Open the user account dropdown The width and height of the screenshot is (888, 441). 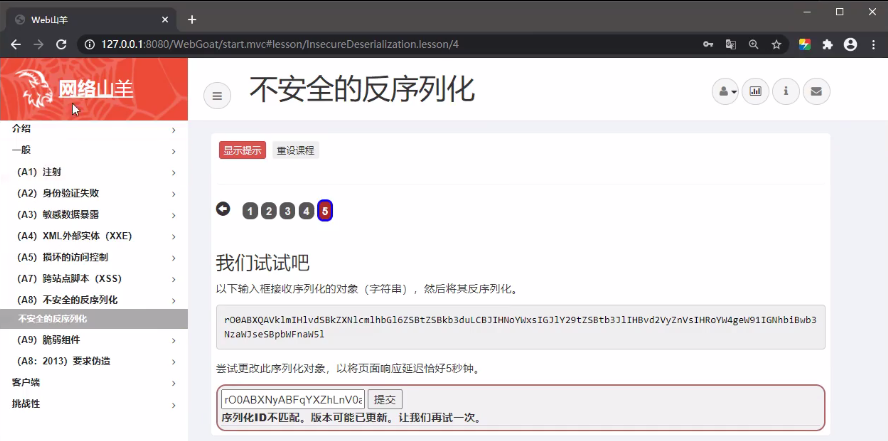pos(725,91)
